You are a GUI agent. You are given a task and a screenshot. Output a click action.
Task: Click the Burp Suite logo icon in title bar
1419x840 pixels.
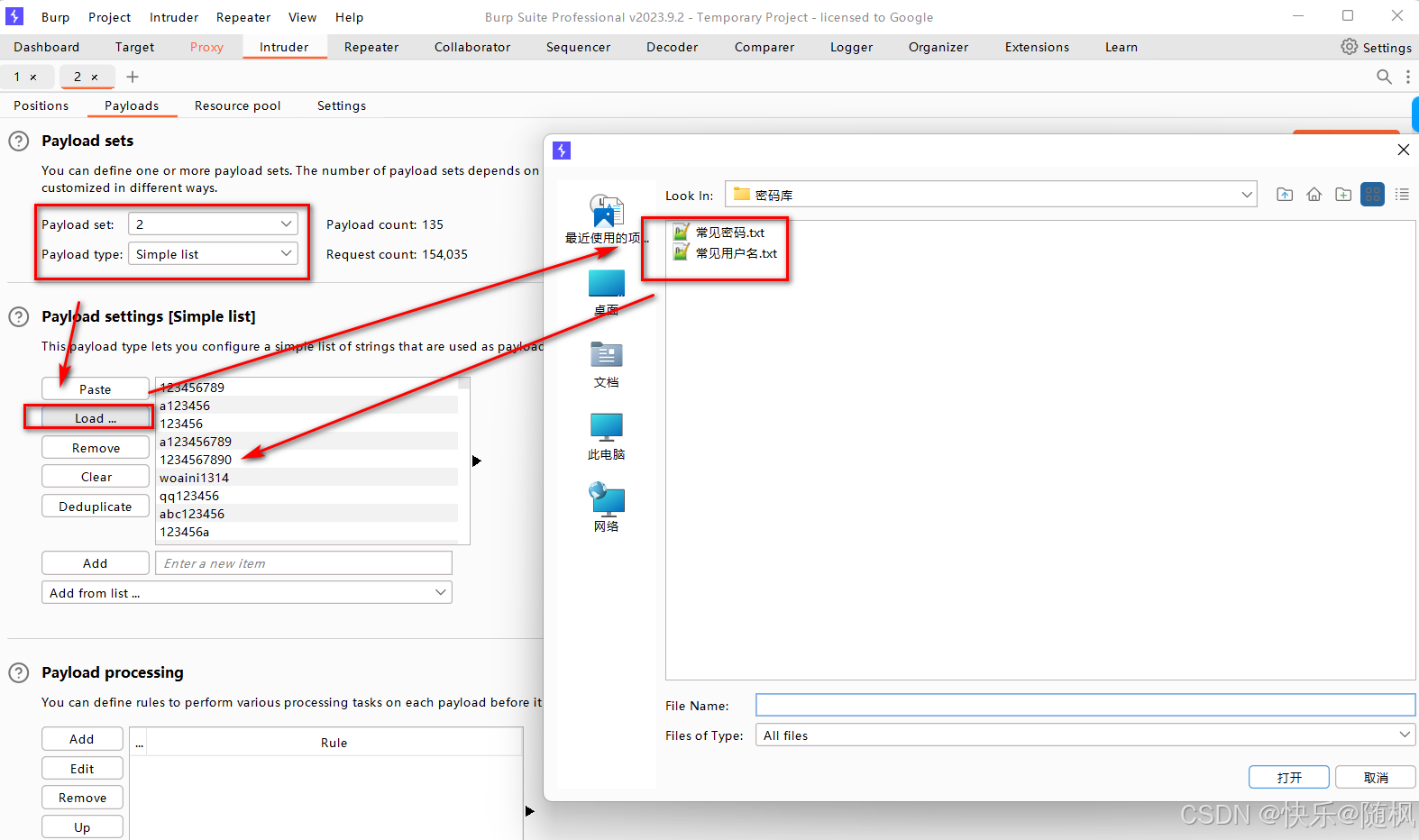(x=14, y=16)
